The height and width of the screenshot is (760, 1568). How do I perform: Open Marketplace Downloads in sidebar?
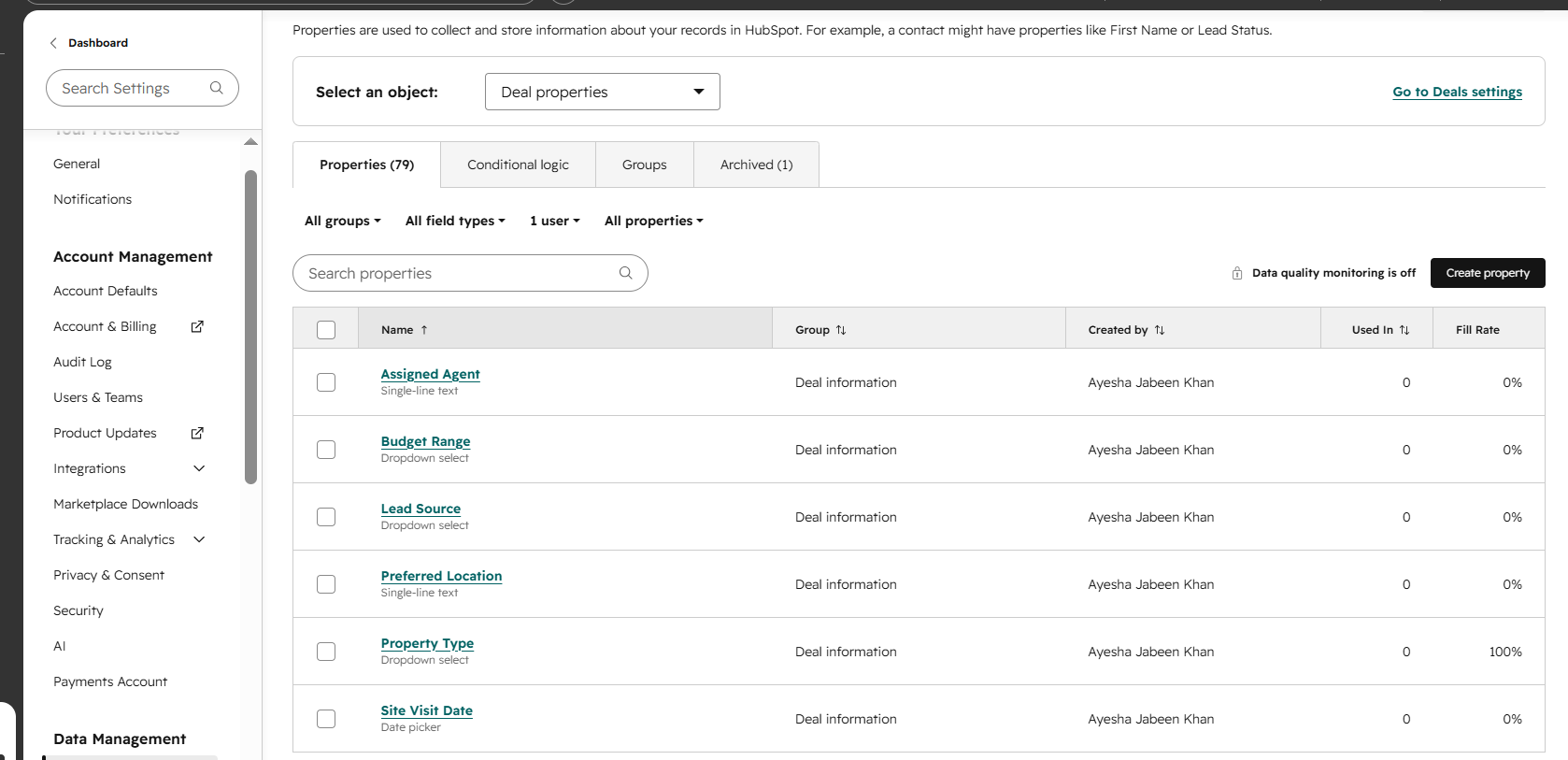click(126, 504)
